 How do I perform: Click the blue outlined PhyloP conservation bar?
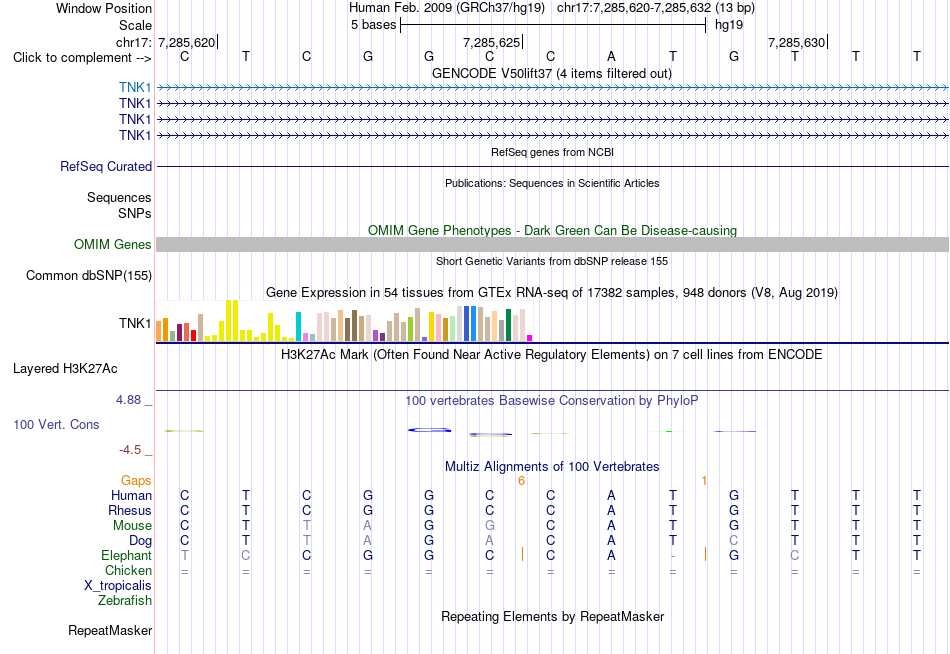430,430
